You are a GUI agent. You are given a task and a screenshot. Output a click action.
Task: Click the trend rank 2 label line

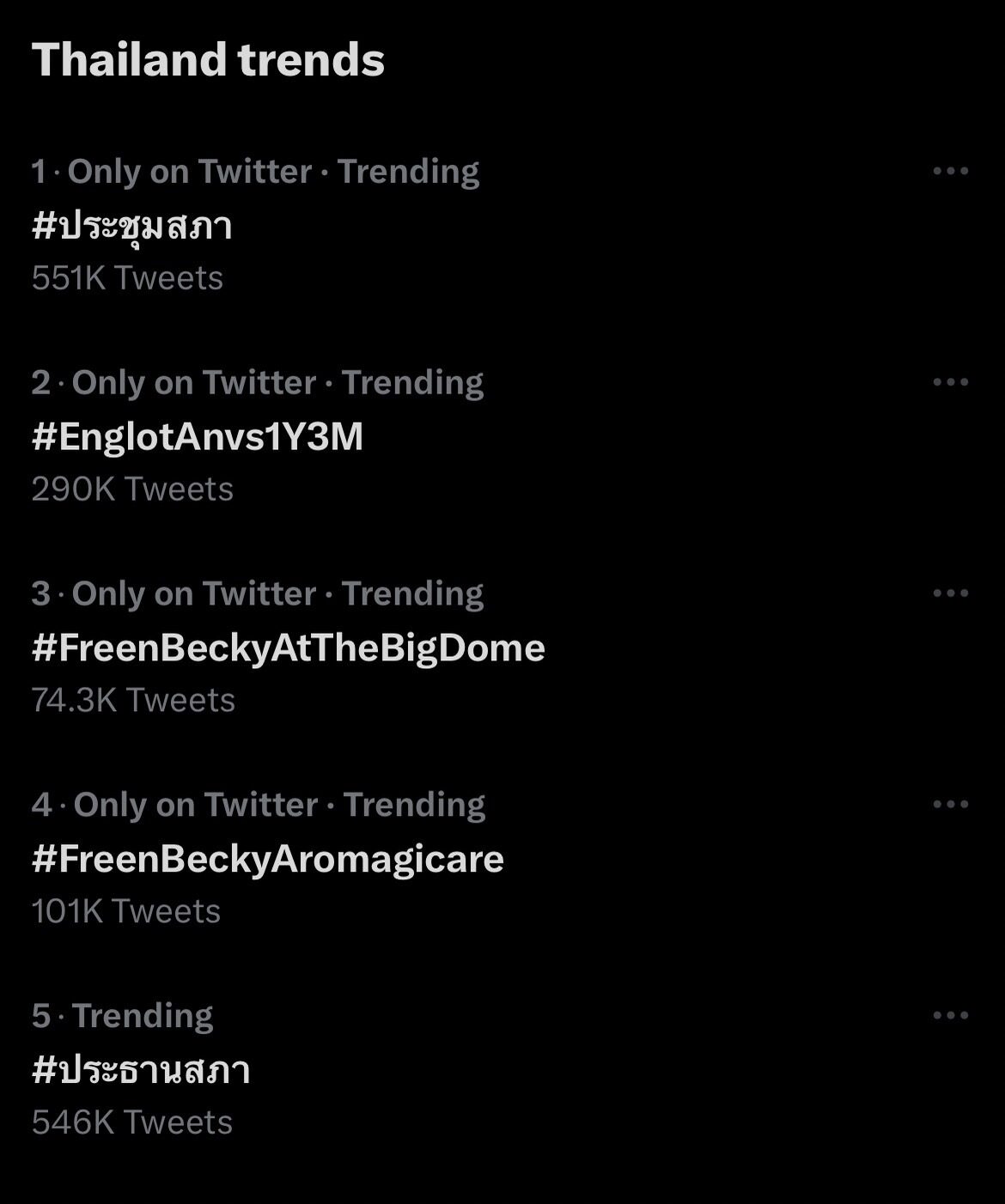(258, 383)
